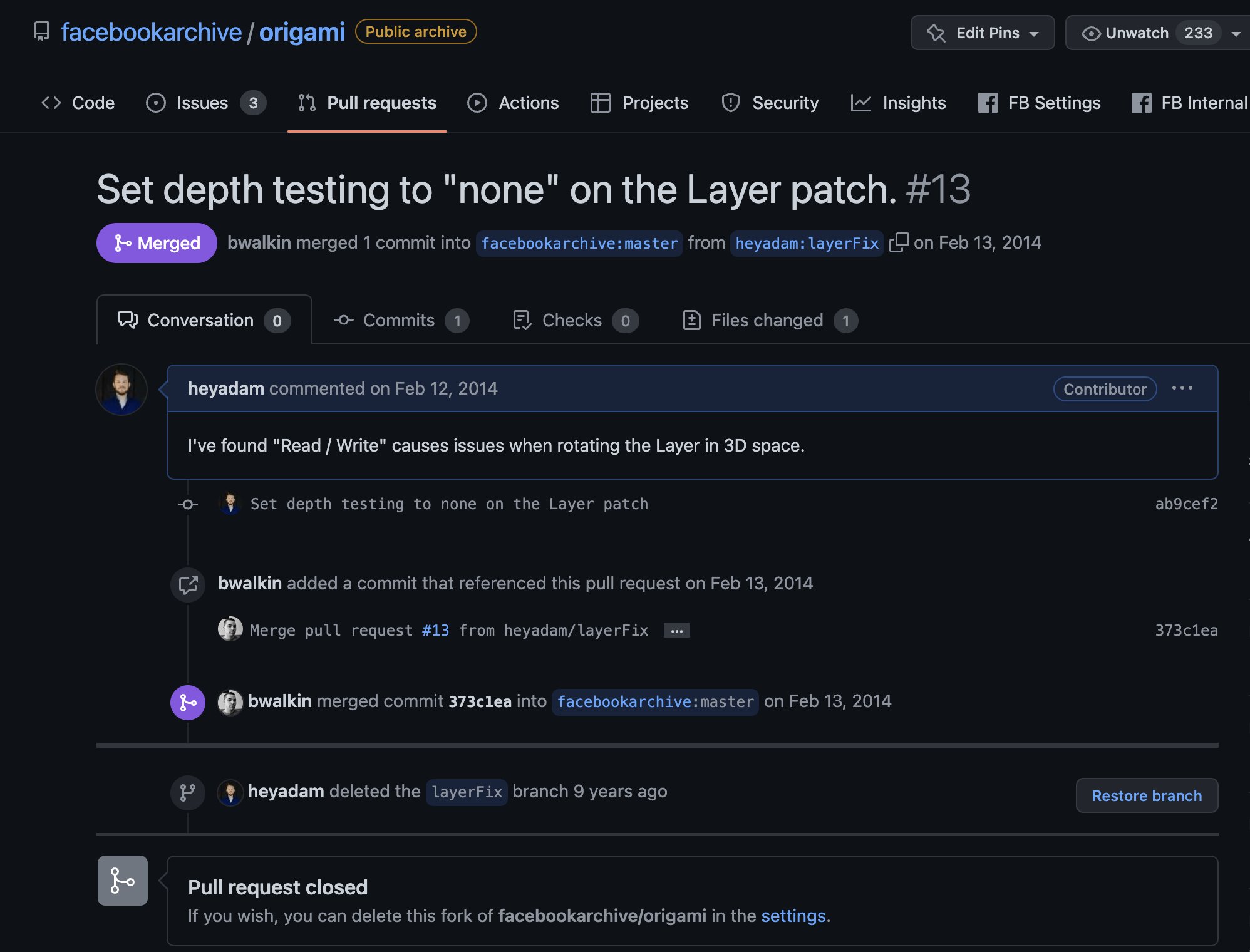The width and height of the screenshot is (1250, 952).
Task: Switch to the Checks tab
Action: [575, 320]
